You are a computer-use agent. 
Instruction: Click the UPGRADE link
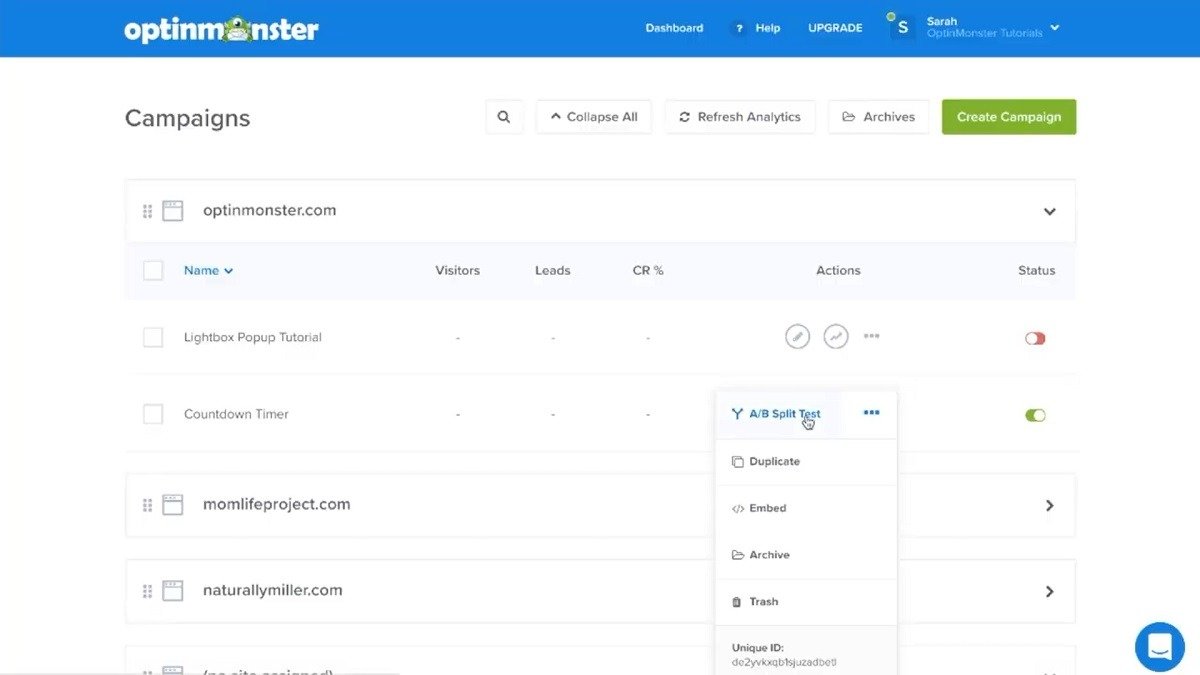click(835, 28)
